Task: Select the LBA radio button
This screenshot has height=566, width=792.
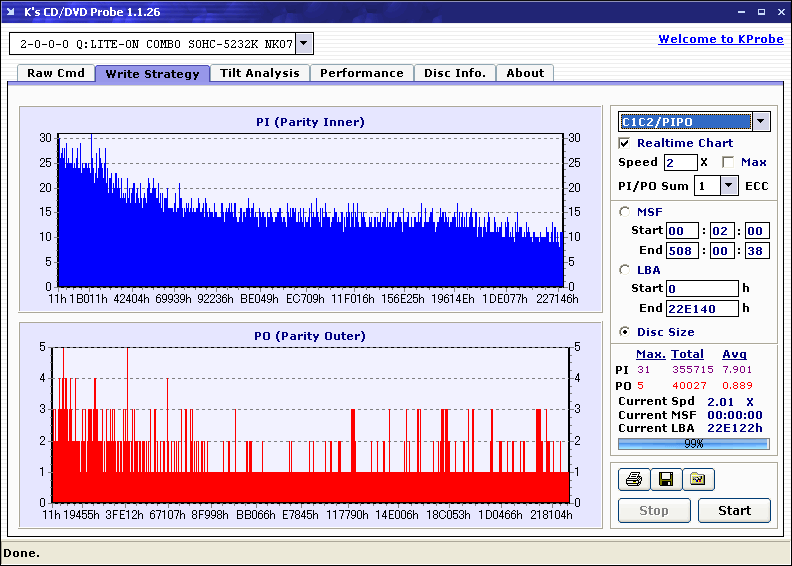Action: click(x=625, y=269)
